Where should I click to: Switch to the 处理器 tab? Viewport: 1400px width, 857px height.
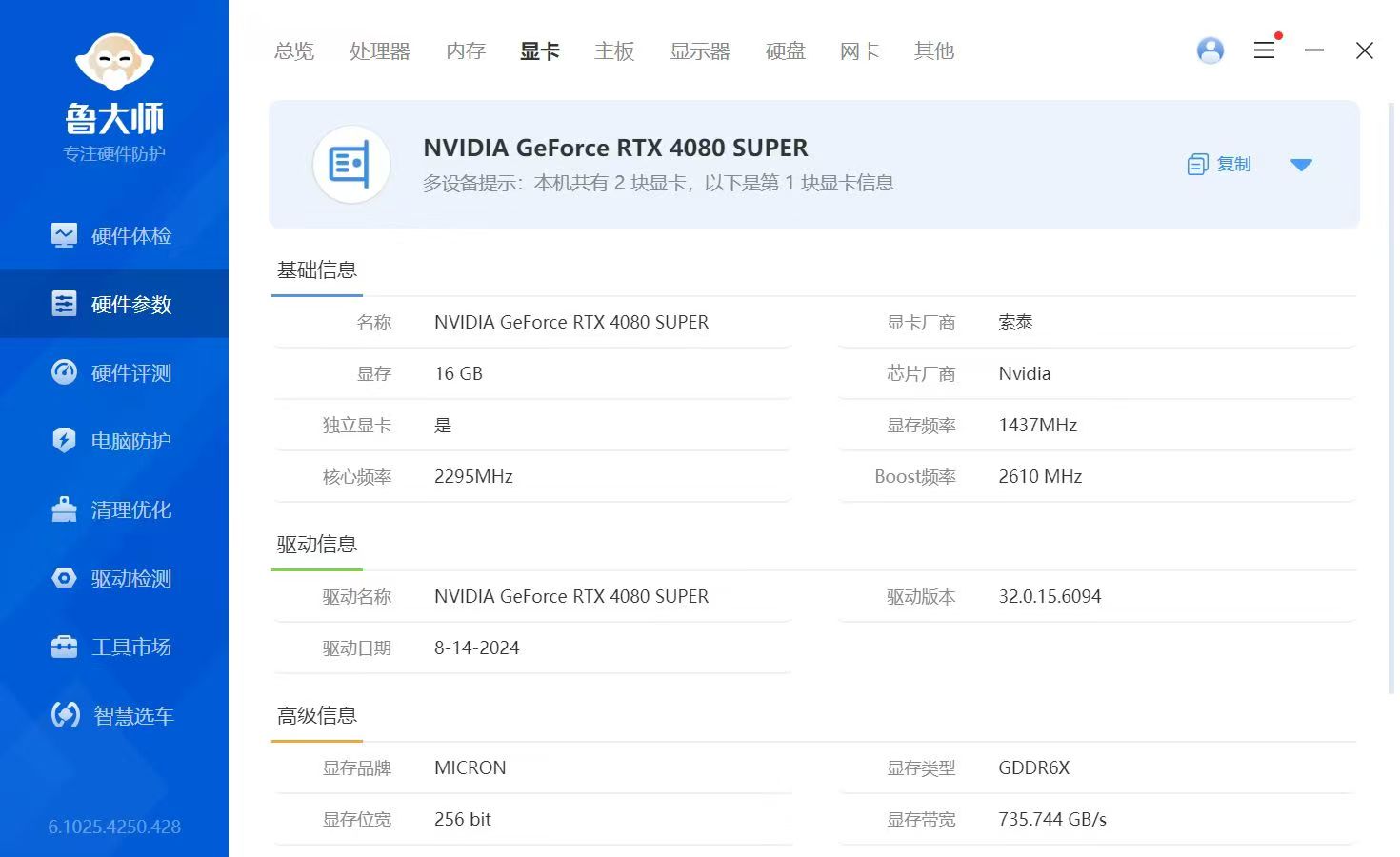380,51
